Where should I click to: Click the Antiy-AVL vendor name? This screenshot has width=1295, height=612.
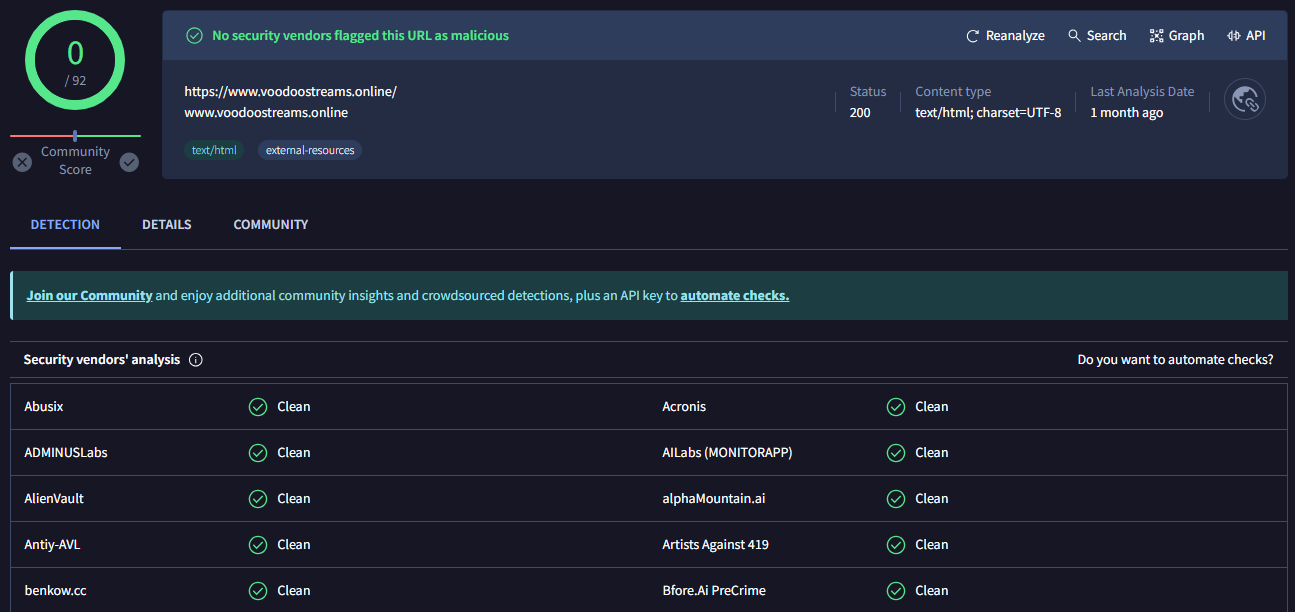[52, 545]
